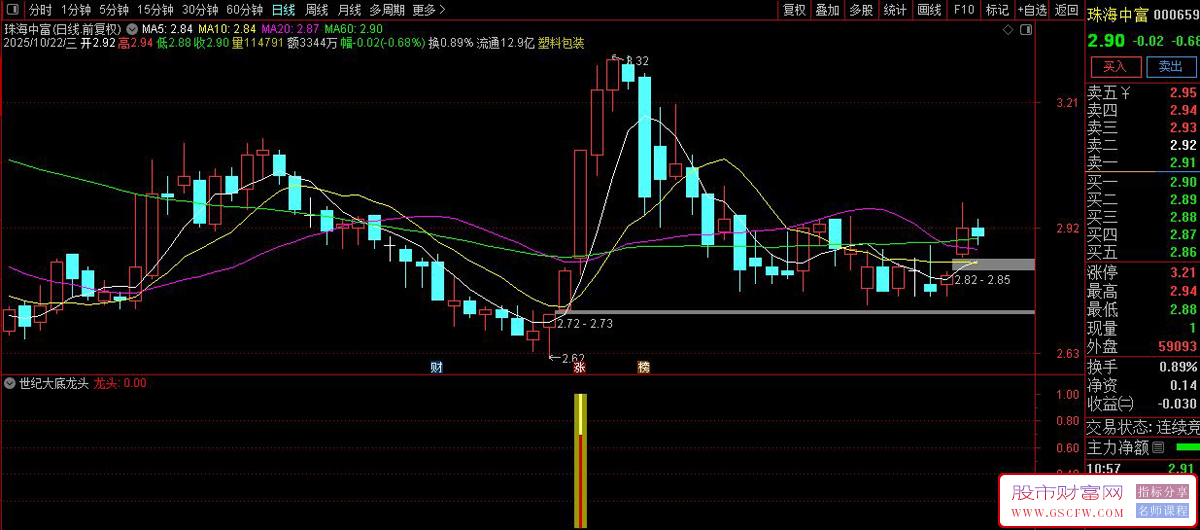This screenshot has height=530, width=1200.
Task: Open the list icon beside 主力净额
Action: (1159, 447)
